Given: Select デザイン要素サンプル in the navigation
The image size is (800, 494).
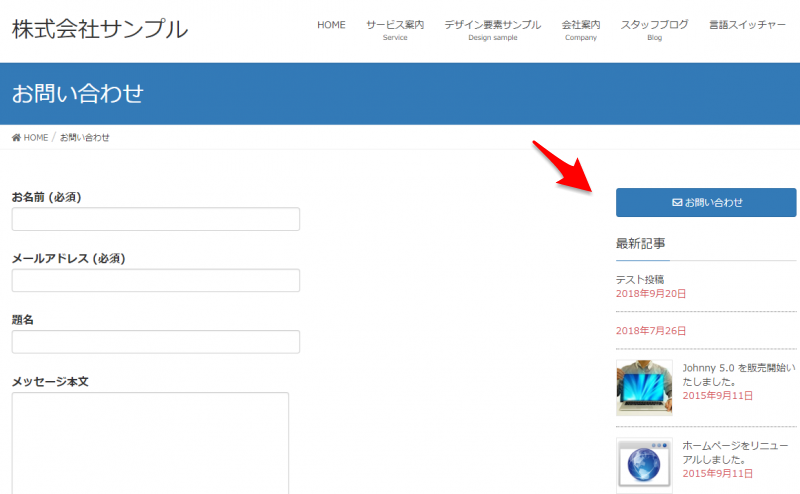Looking at the screenshot, I should click(493, 29).
